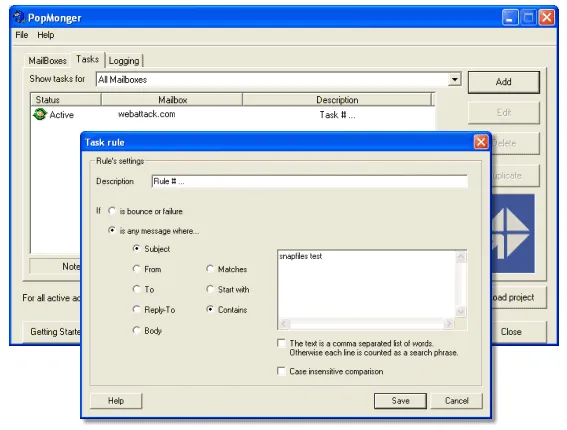The height and width of the screenshot is (430, 567).
Task: Pick the 'Start with' match option
Action: pos(210,289)
